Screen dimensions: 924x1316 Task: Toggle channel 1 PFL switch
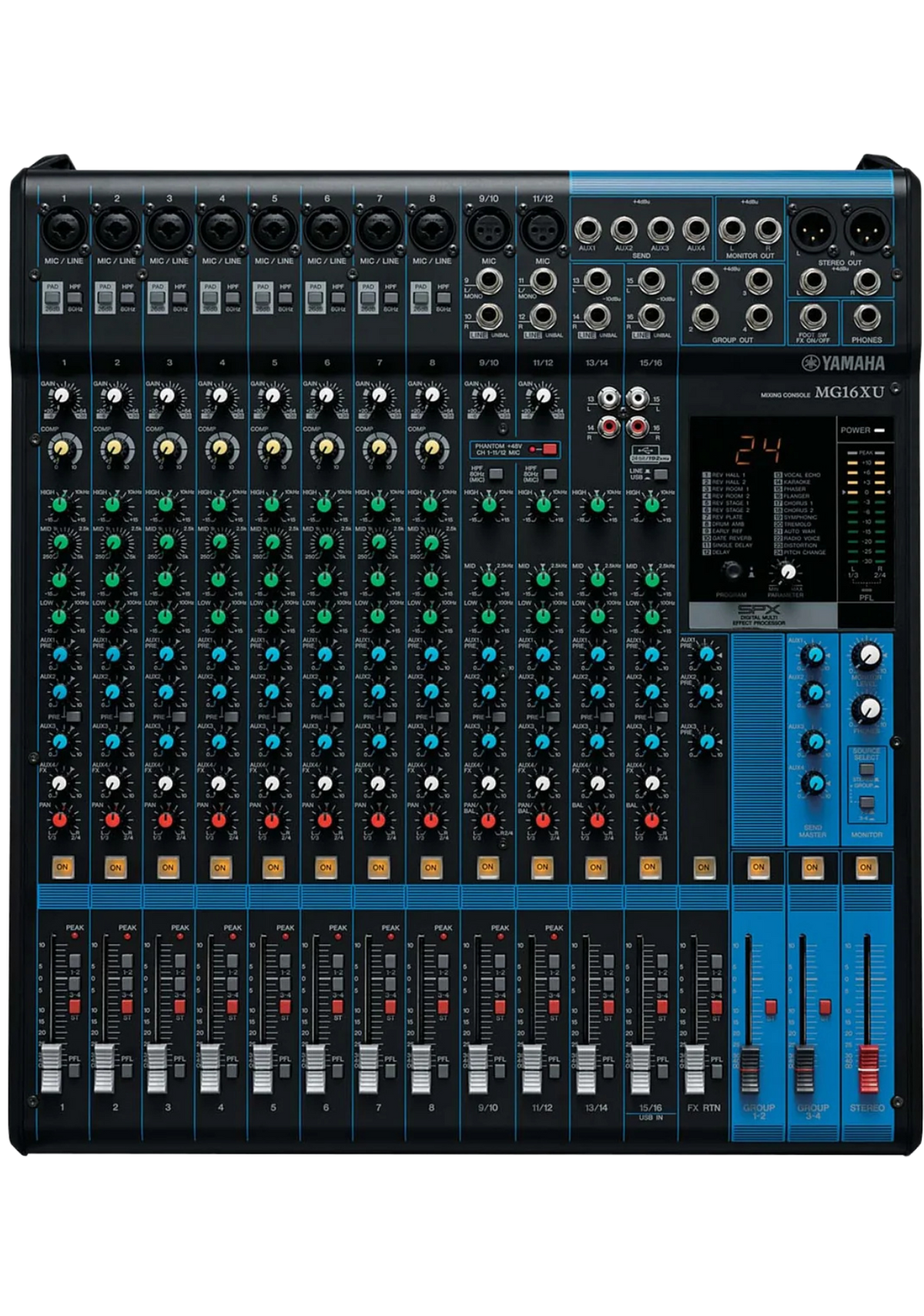[x=75, y=1071]
